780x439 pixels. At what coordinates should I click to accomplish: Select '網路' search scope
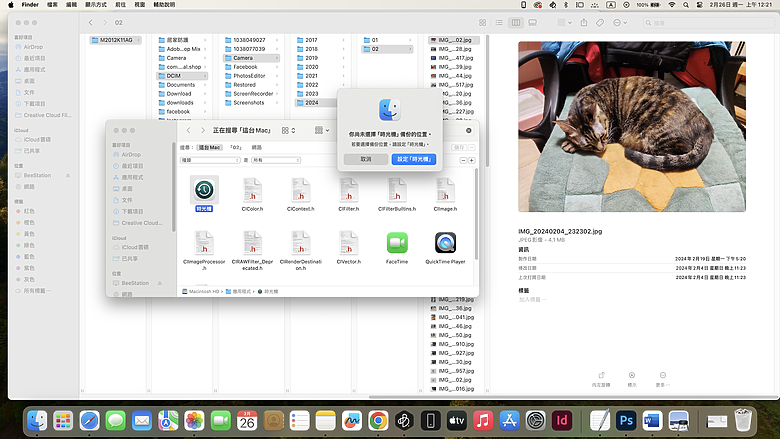[x=257, y=147]
